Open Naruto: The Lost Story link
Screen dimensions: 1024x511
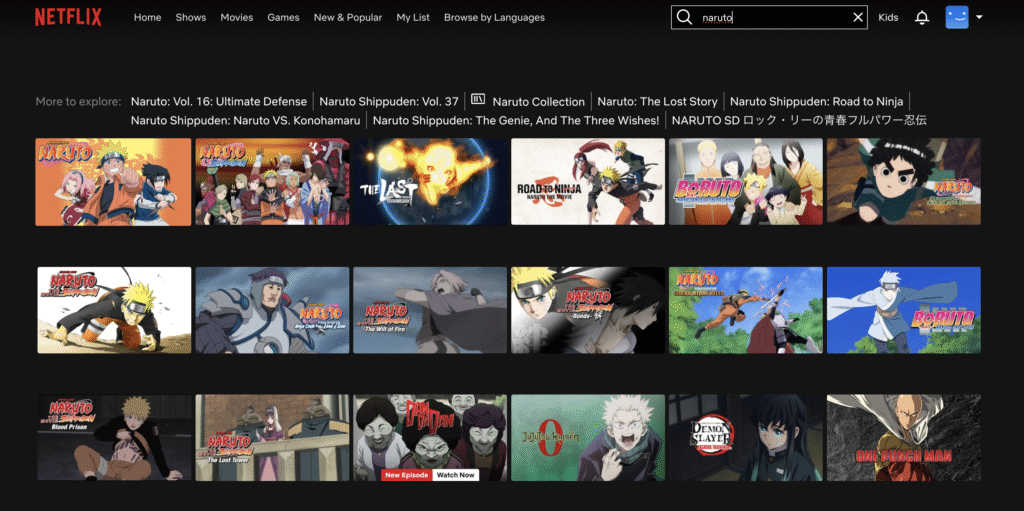pyautogui.click(x=657, y=101)
